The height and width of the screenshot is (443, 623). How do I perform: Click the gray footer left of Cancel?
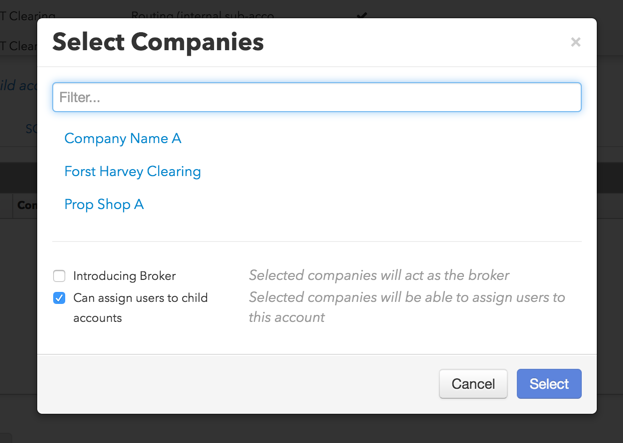tap(238, 384)
